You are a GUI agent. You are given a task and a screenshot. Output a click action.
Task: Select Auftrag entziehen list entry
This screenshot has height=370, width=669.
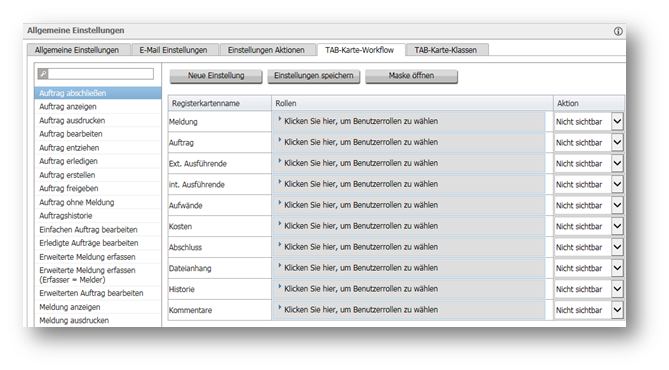[98, 148]
